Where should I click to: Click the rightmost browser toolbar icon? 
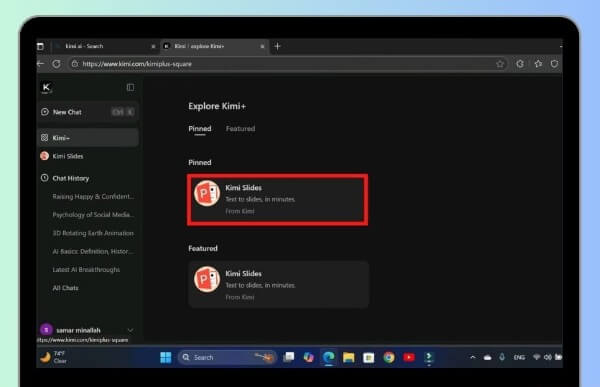pyautogui.click(x=554, y=64)
